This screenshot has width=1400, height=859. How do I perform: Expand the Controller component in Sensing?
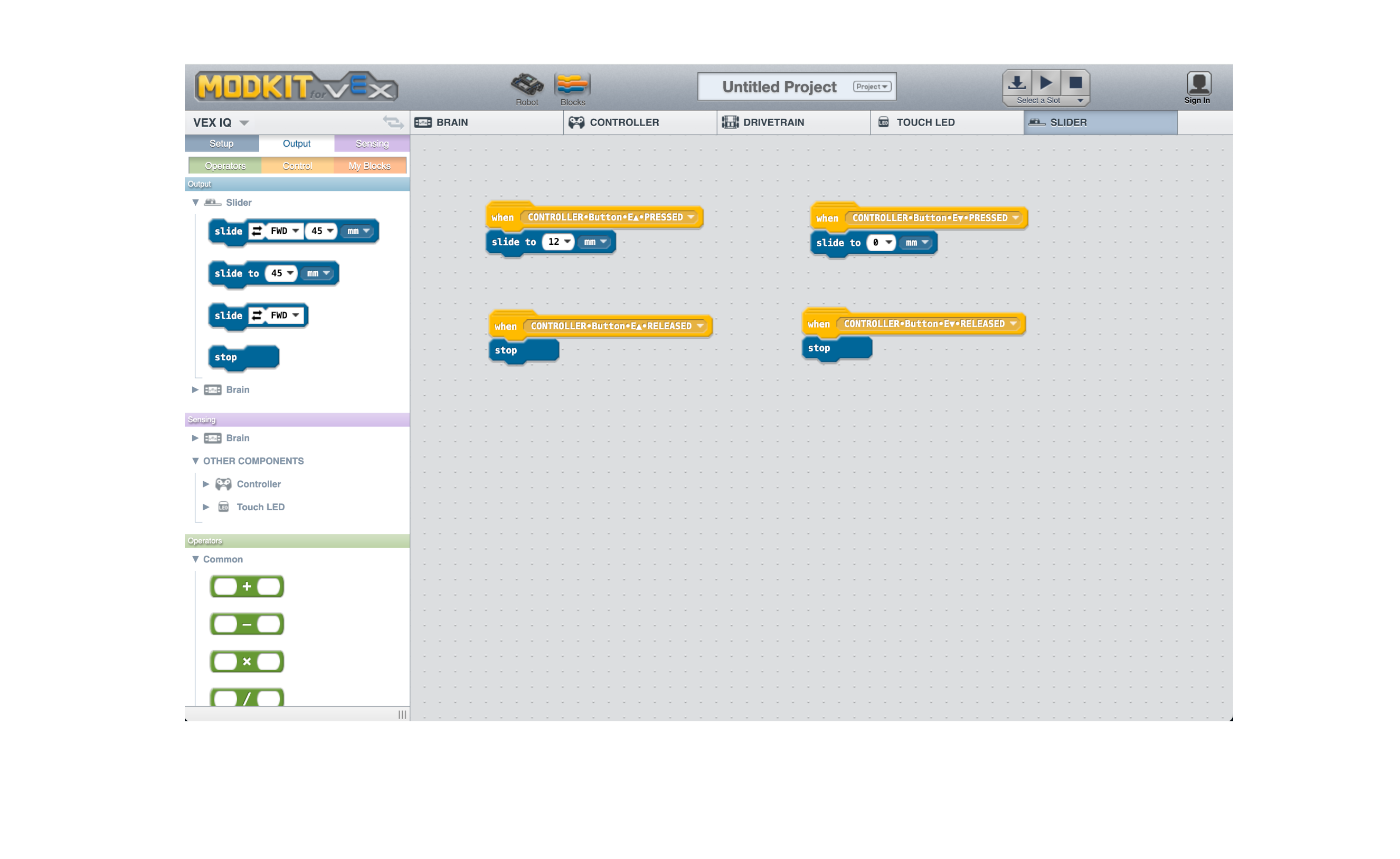point(206,484)
